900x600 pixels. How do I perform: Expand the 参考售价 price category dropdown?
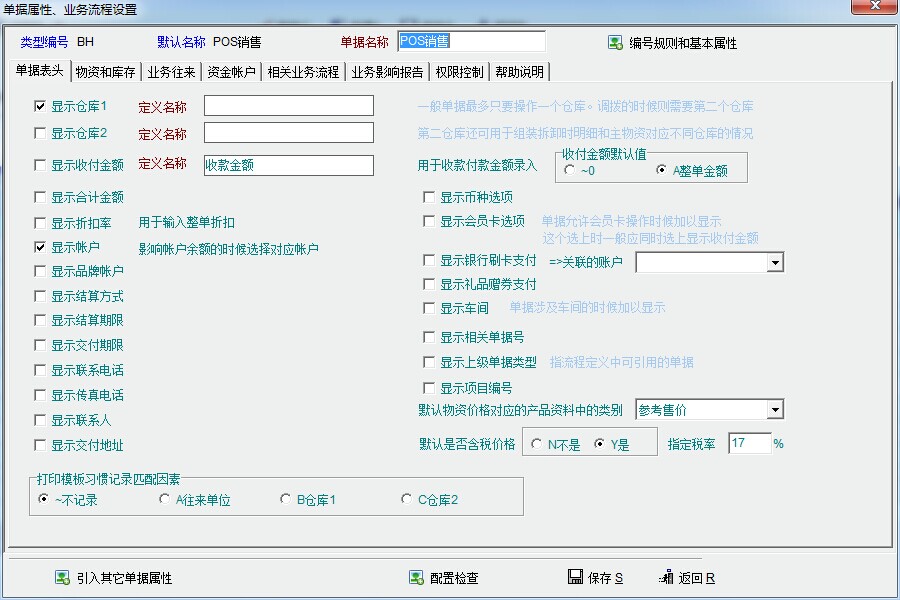pyautogui.click(x=775, y=410)
